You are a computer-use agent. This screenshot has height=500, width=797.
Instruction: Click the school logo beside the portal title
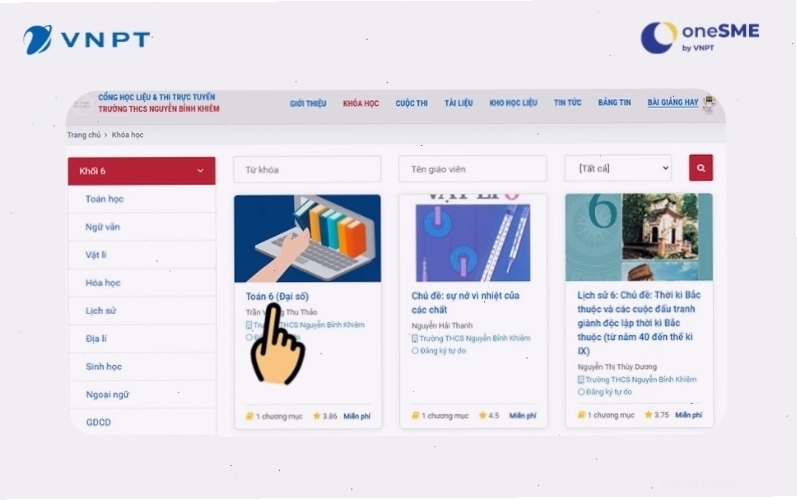coord(82,104)
